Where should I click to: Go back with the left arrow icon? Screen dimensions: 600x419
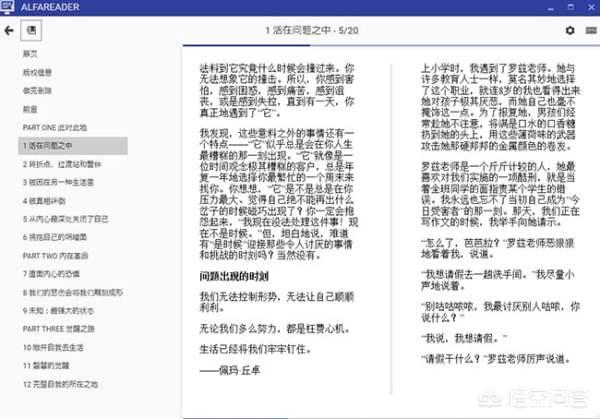(9, 30)
